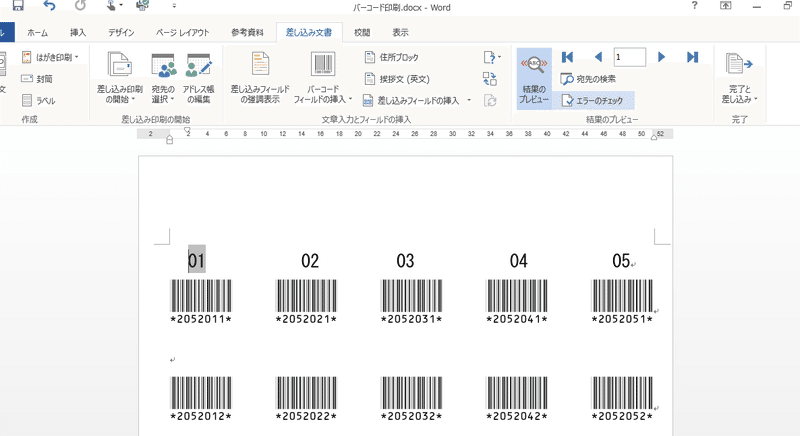
Task: Insert 住所ブロック address block
Action: pyautogui.click(x=392, y=57)
